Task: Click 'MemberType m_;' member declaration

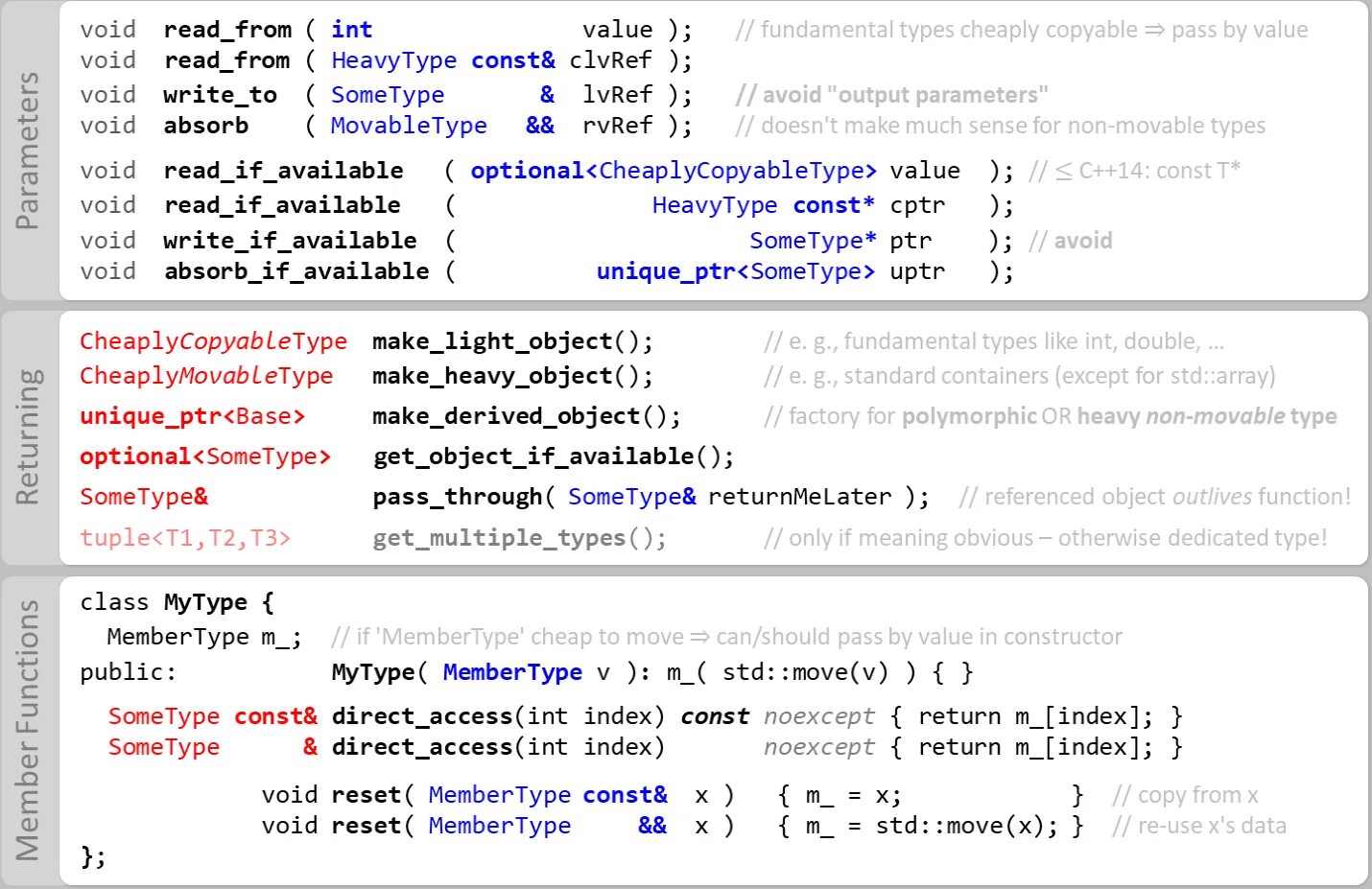Action: click(204, 637)
